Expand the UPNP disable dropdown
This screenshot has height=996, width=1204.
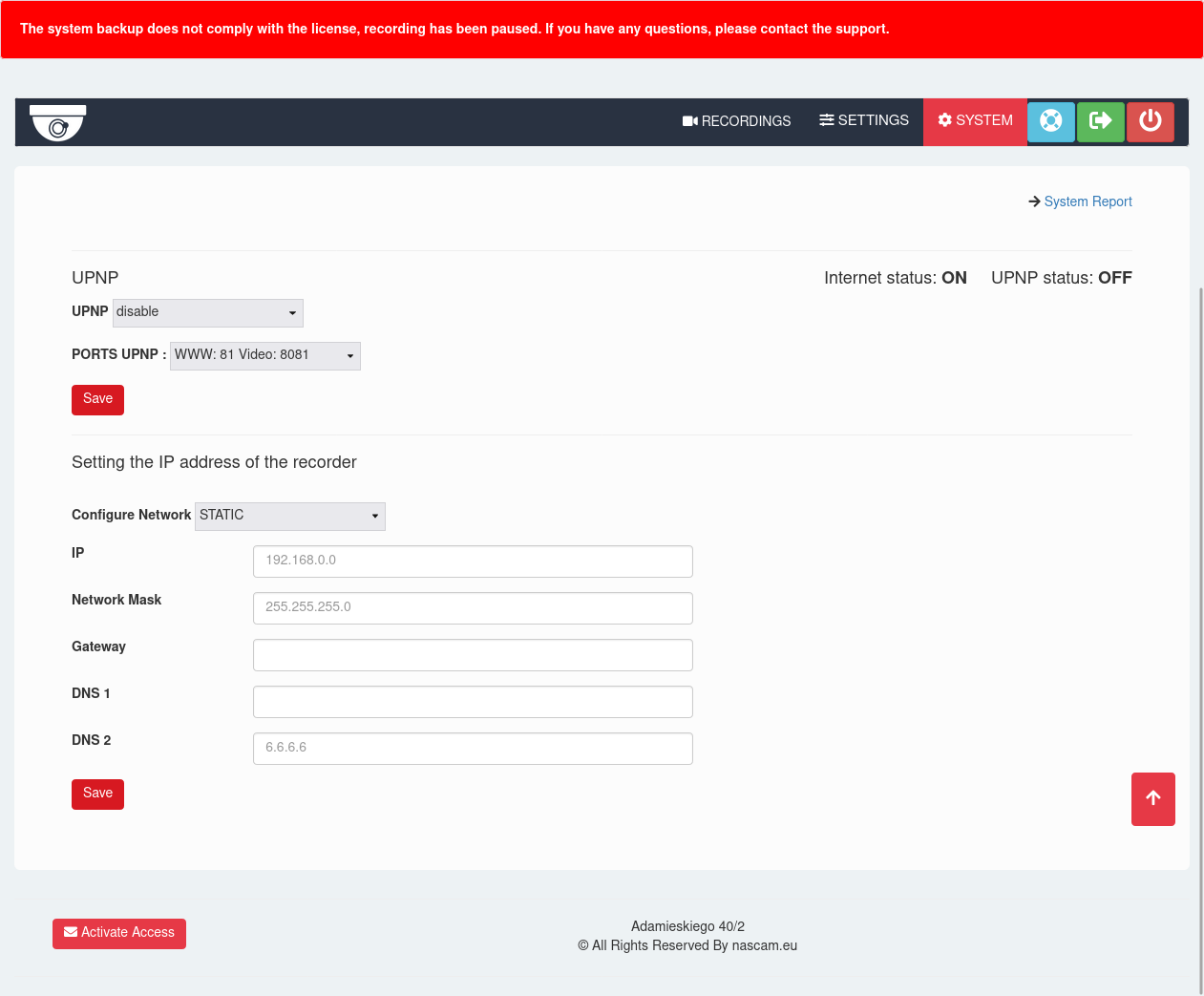(x=207, y=312)
